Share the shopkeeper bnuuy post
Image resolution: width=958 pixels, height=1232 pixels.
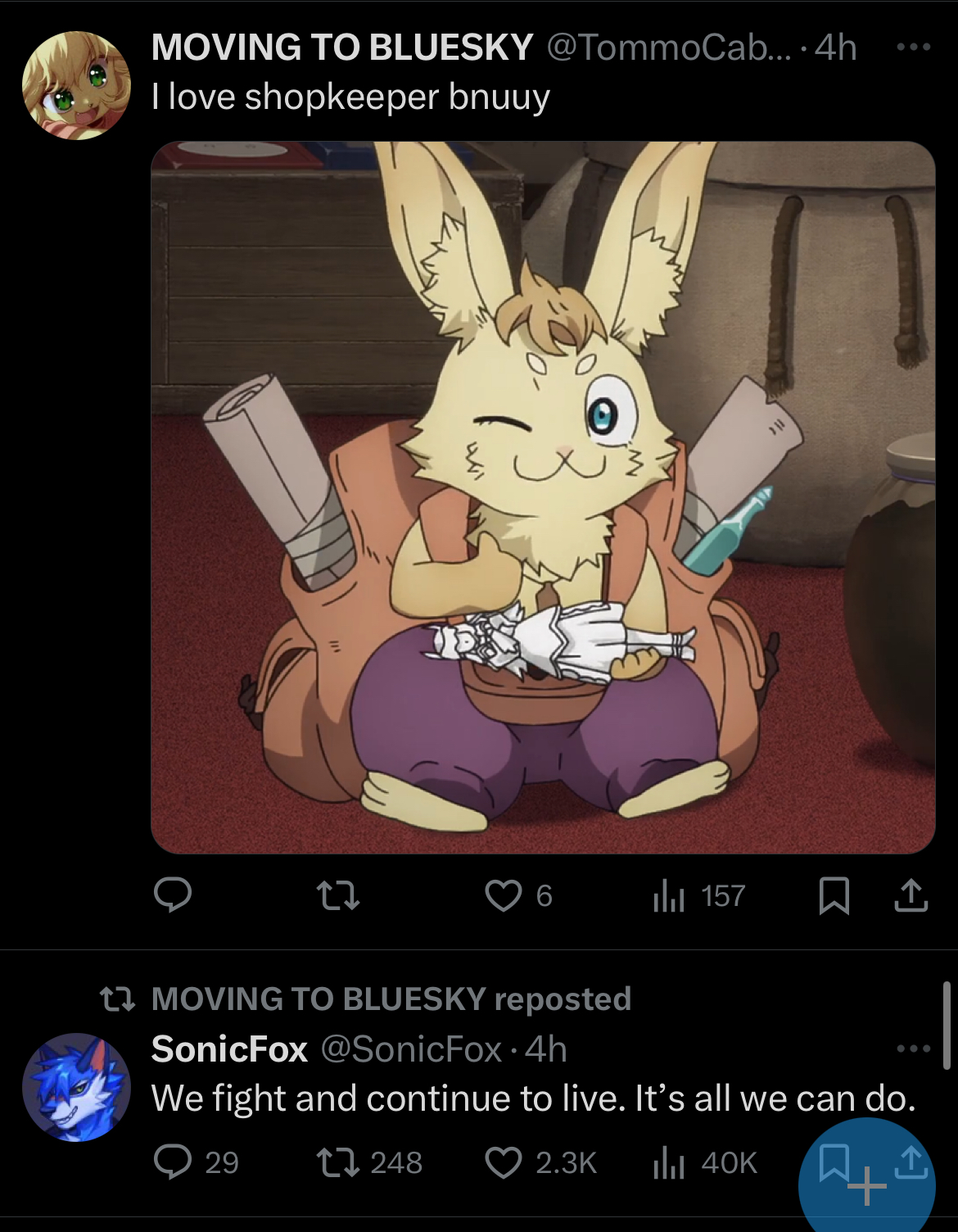[911, 895]
